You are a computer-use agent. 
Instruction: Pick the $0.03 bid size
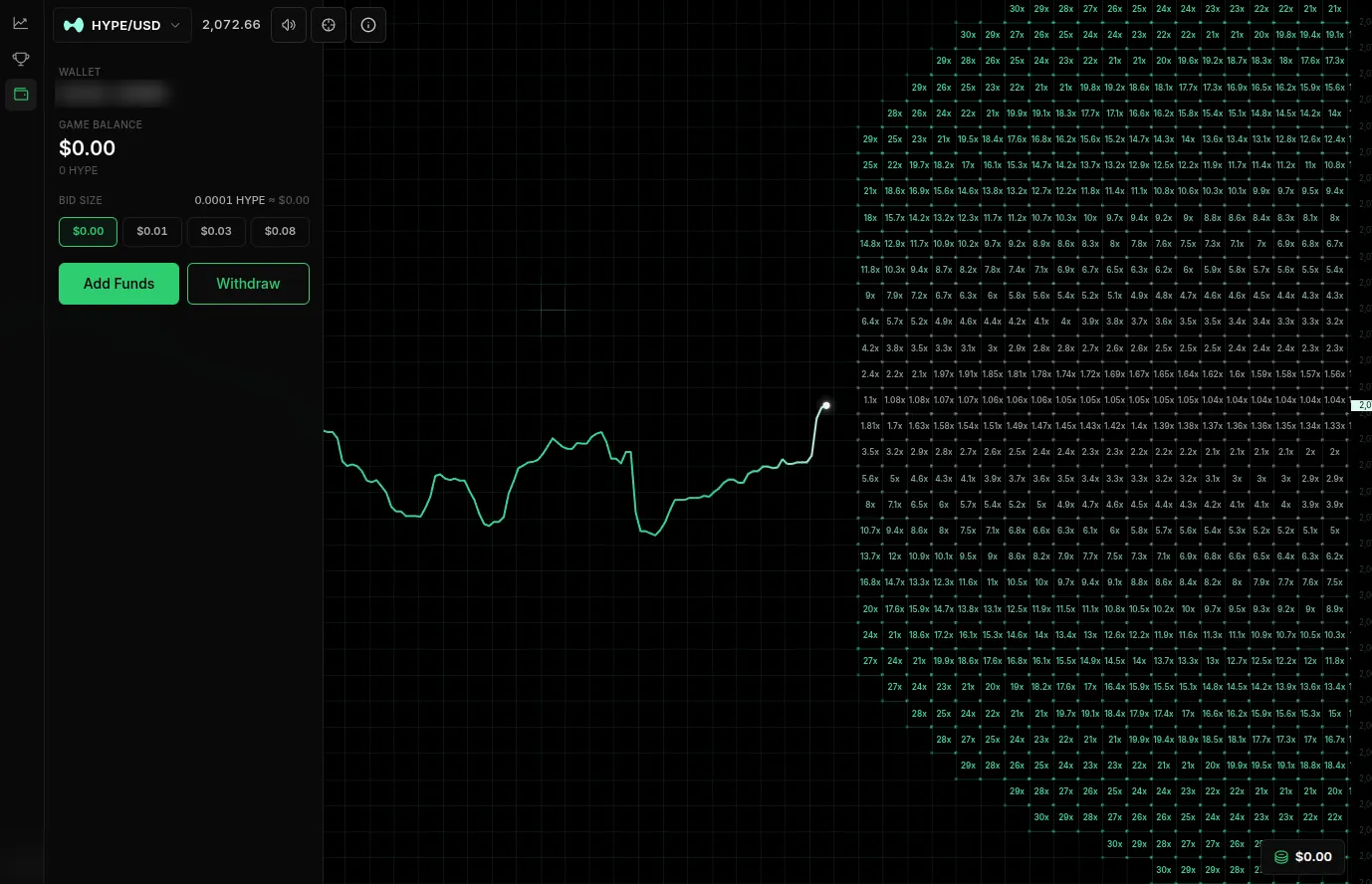click(x=216, y=231)
